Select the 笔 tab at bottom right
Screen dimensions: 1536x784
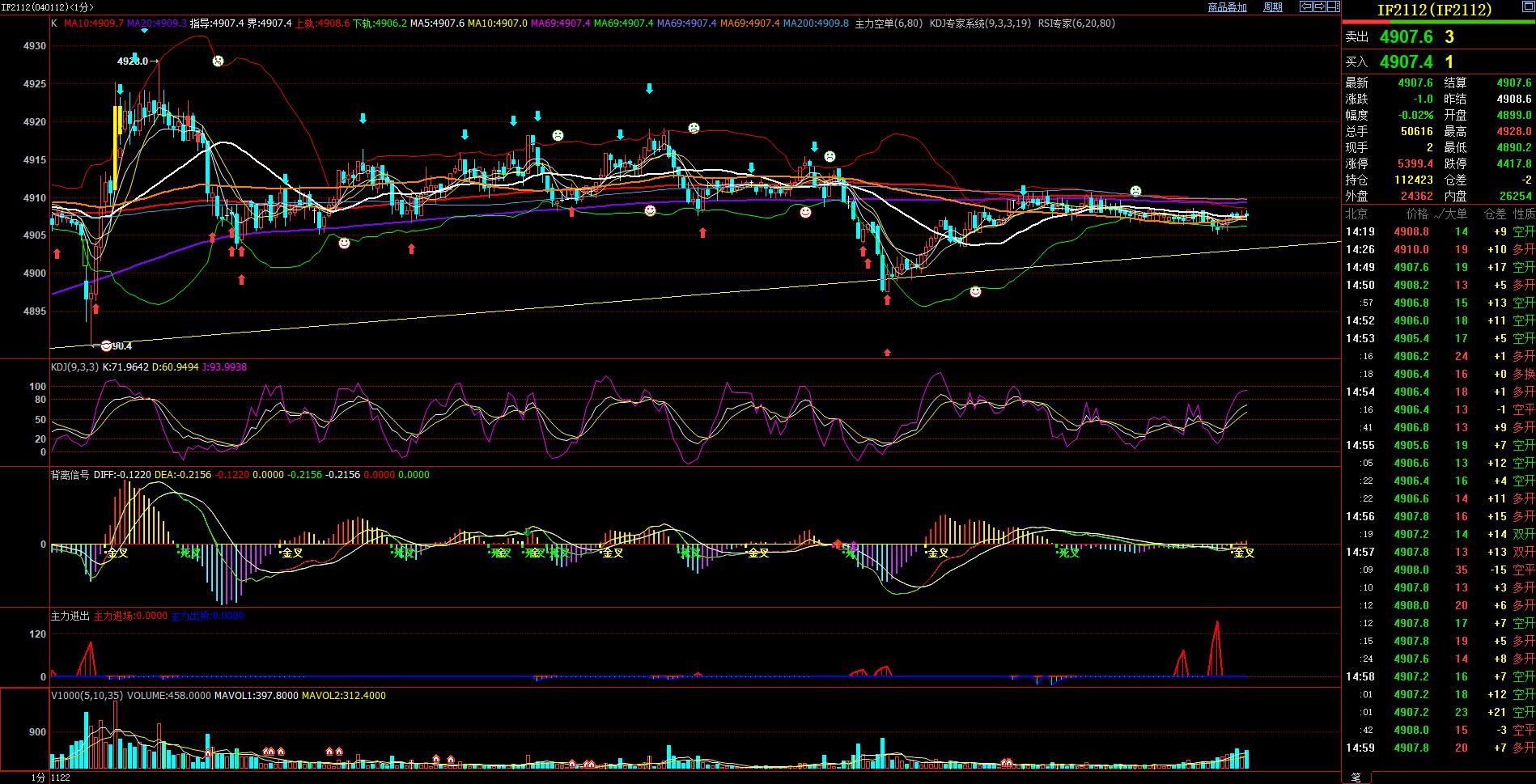[1355, 777]
